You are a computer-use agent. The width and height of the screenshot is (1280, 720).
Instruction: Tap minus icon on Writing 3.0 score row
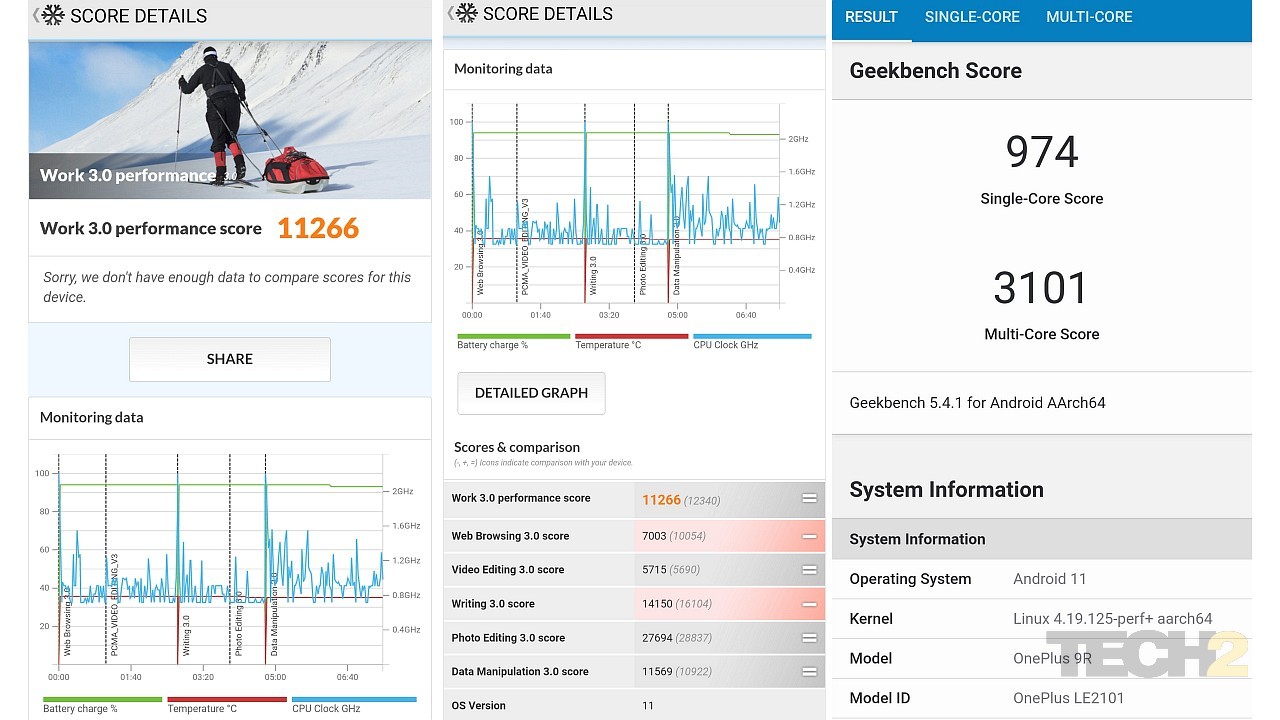[809, 604]
